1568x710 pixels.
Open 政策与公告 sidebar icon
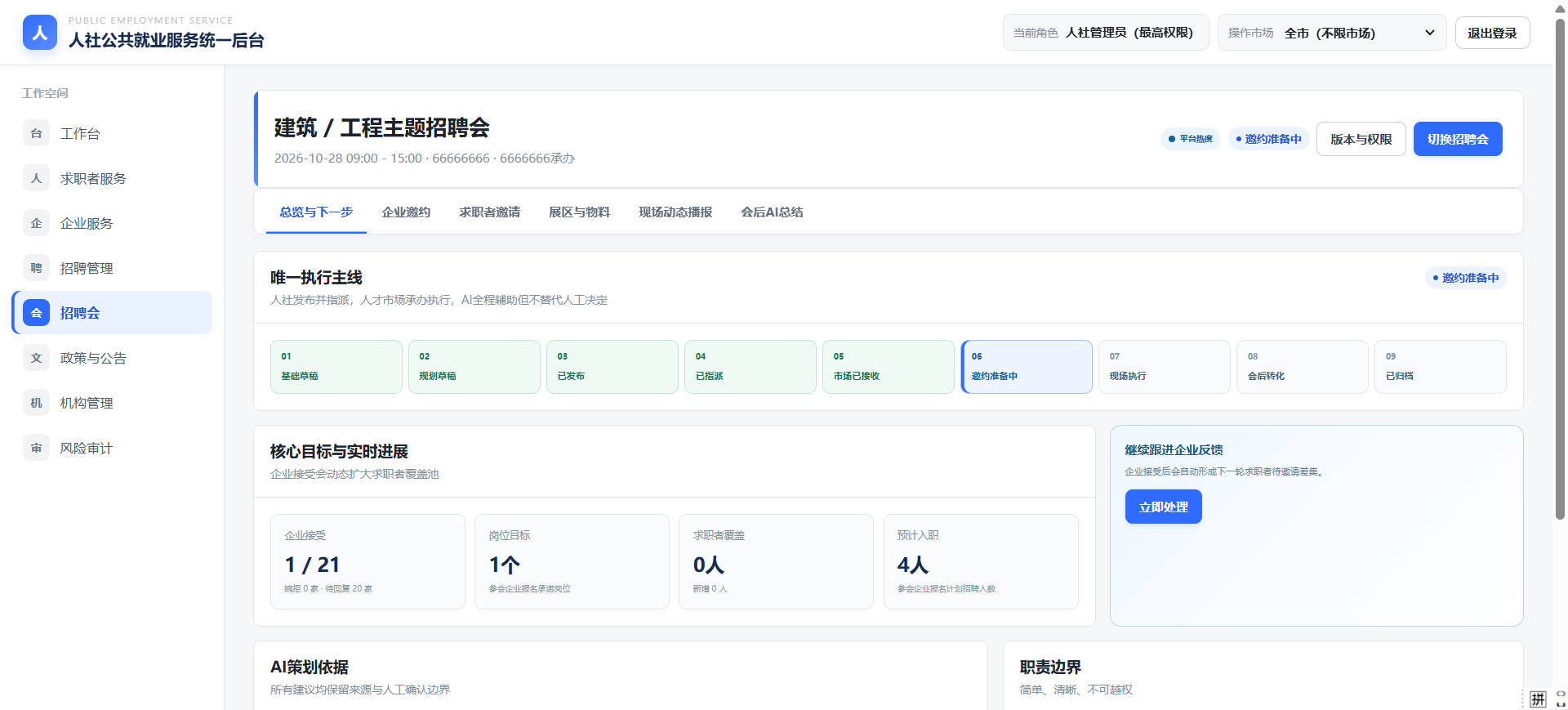[36, 358]
